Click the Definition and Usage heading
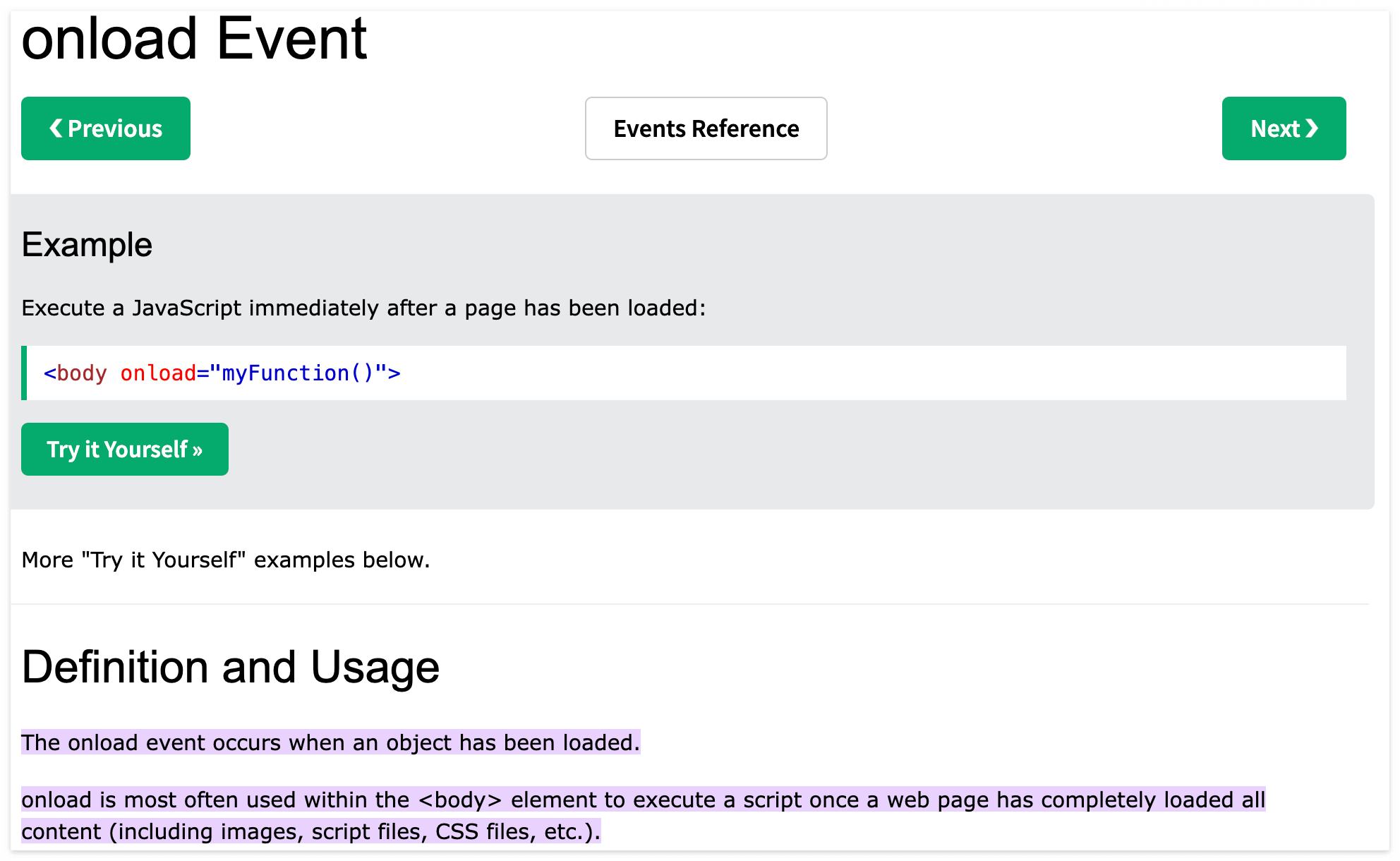The width and height of the screenshot is (1400, 861). click(x=230, y=668)
